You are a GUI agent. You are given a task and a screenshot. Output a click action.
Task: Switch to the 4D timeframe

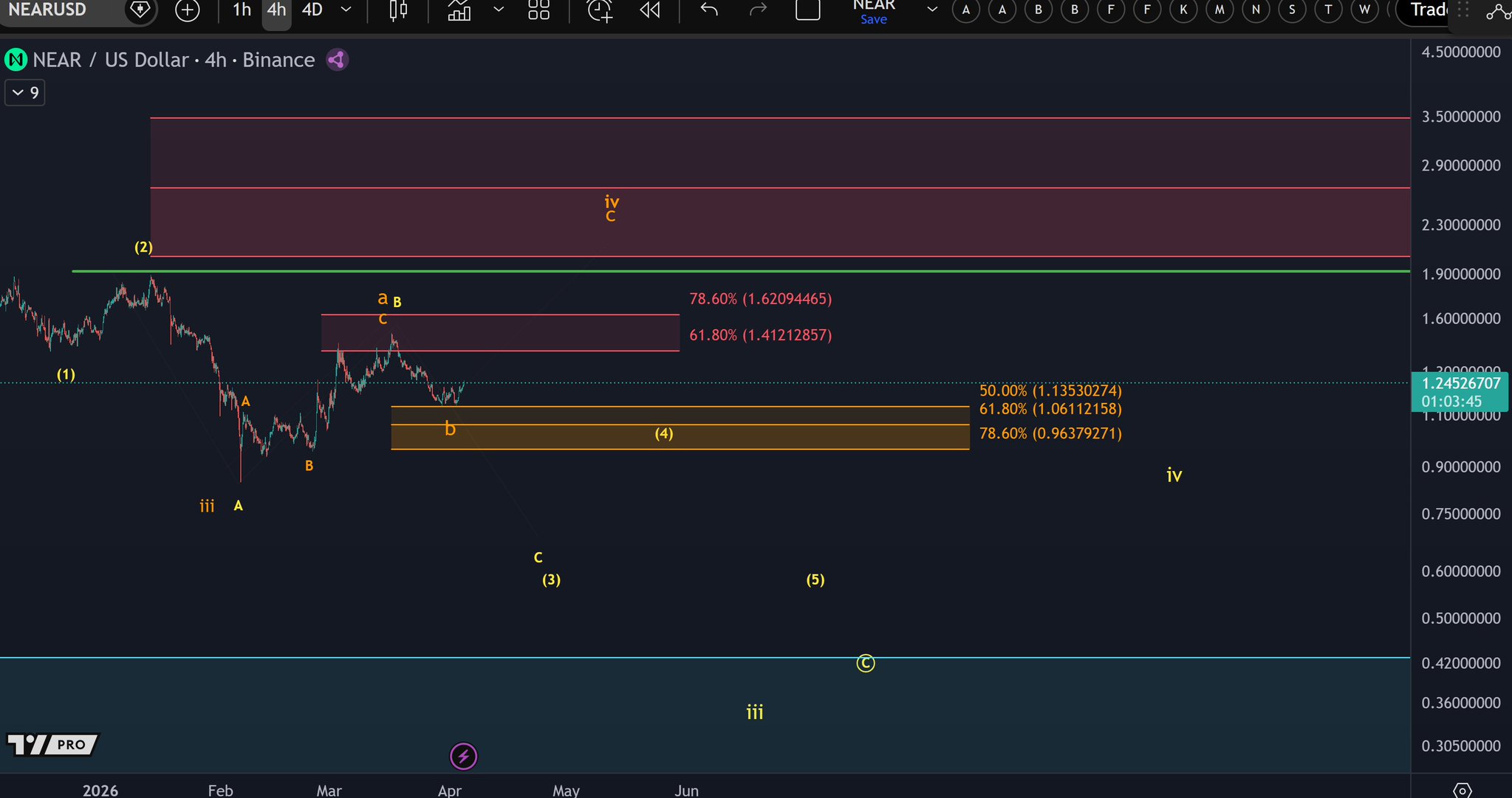click(312, 10)
